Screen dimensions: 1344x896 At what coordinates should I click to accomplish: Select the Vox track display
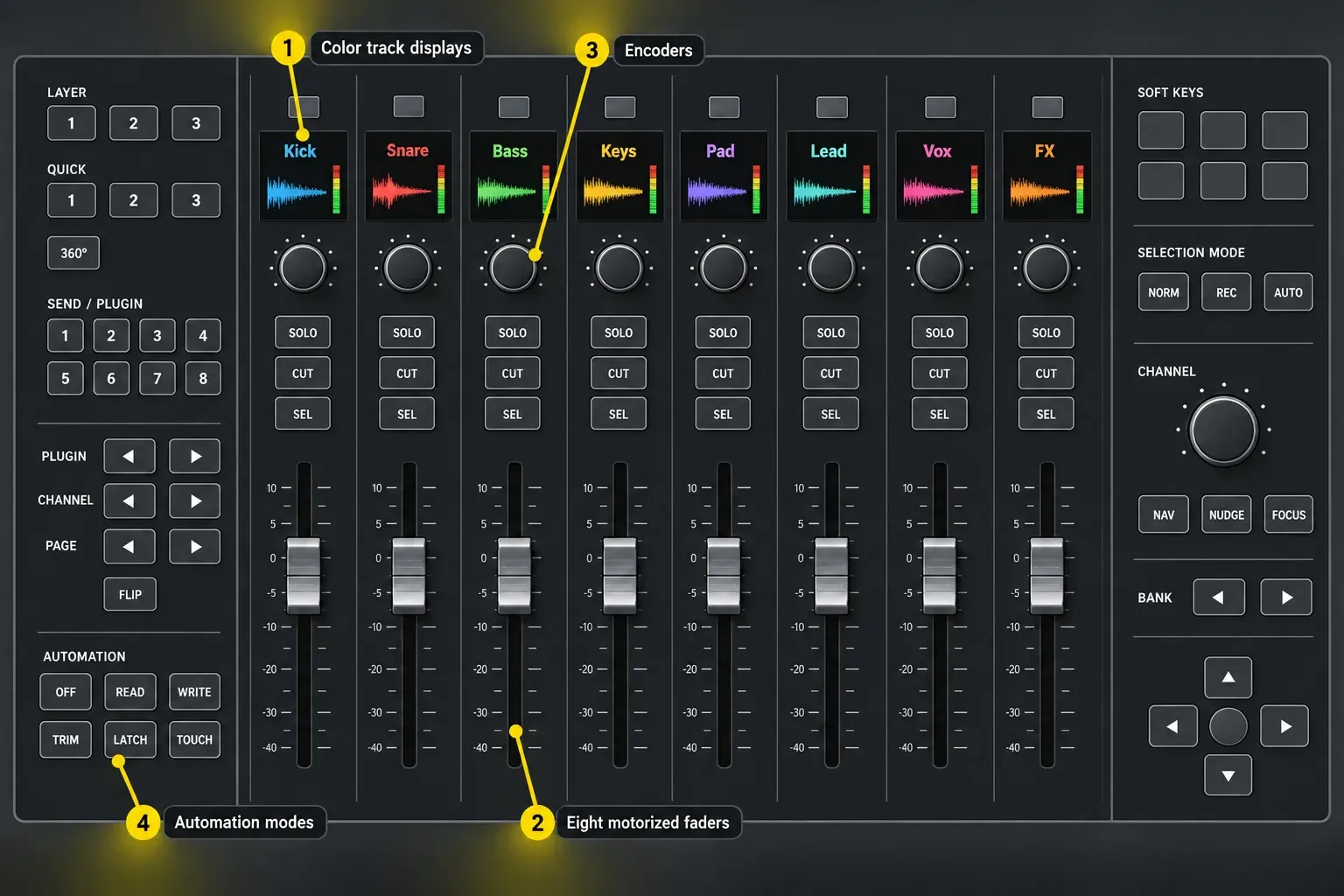tap(941, 176)
